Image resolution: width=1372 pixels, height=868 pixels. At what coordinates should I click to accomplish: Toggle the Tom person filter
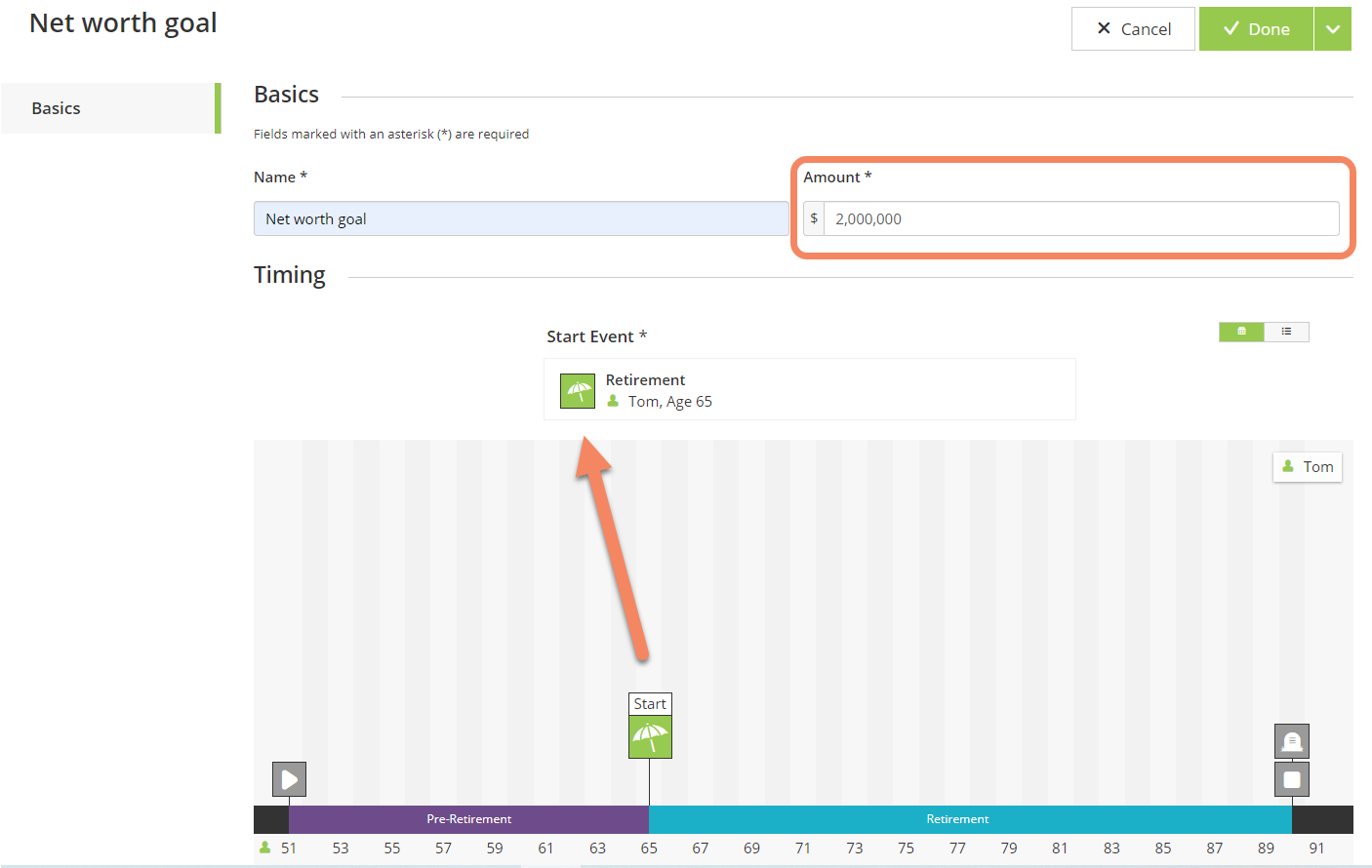[x=1307, y=467]
